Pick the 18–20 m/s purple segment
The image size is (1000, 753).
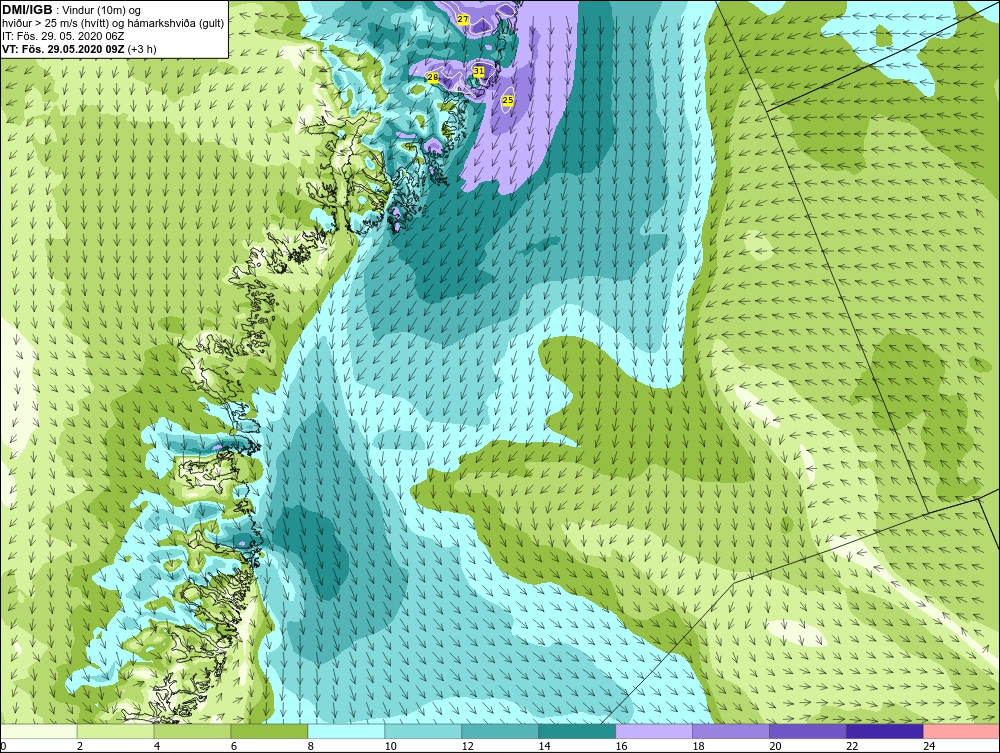coord(731,731)
